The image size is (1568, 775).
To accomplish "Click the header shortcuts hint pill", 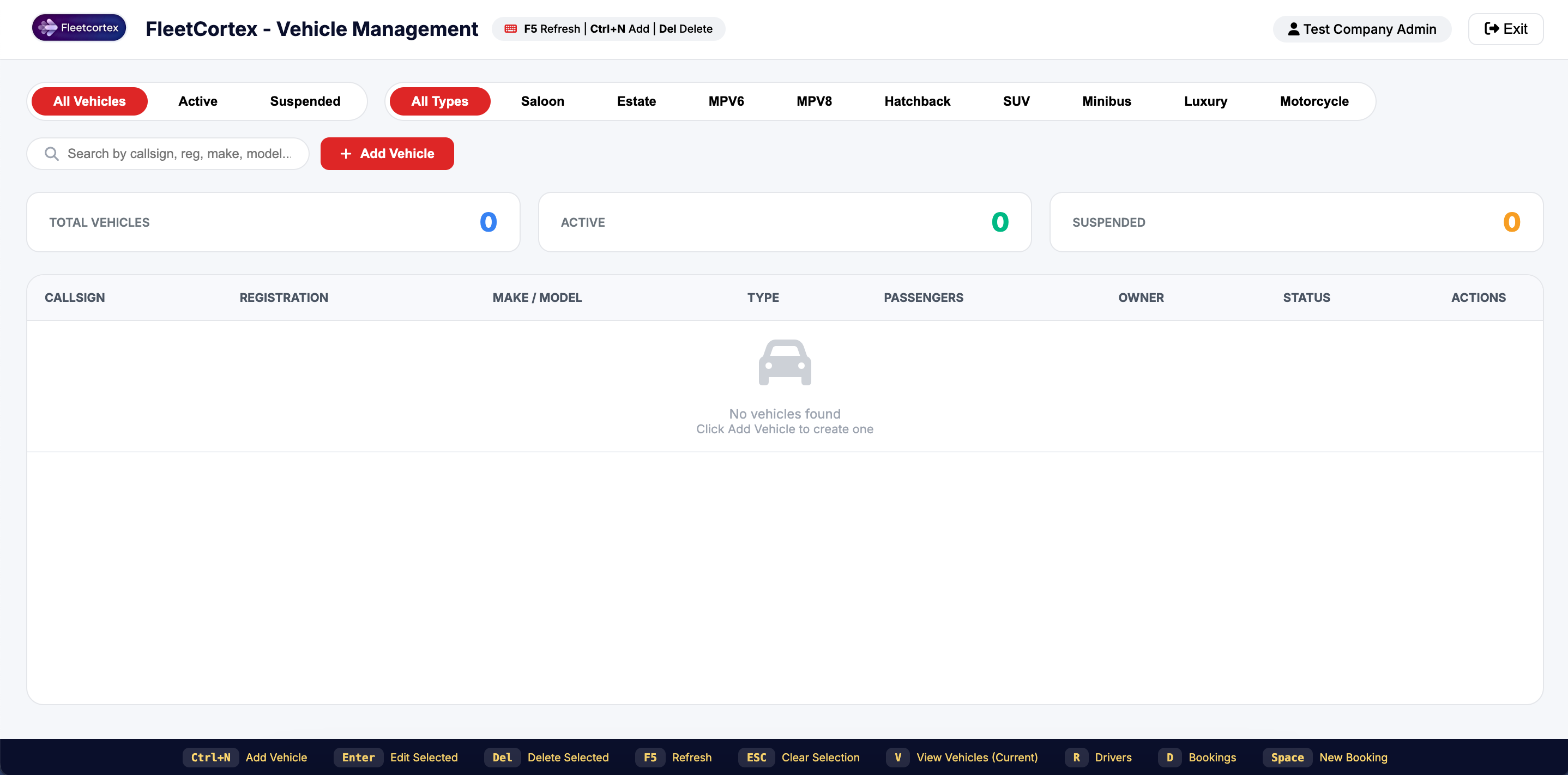I will pyautogui.click(x=608, y=28).
